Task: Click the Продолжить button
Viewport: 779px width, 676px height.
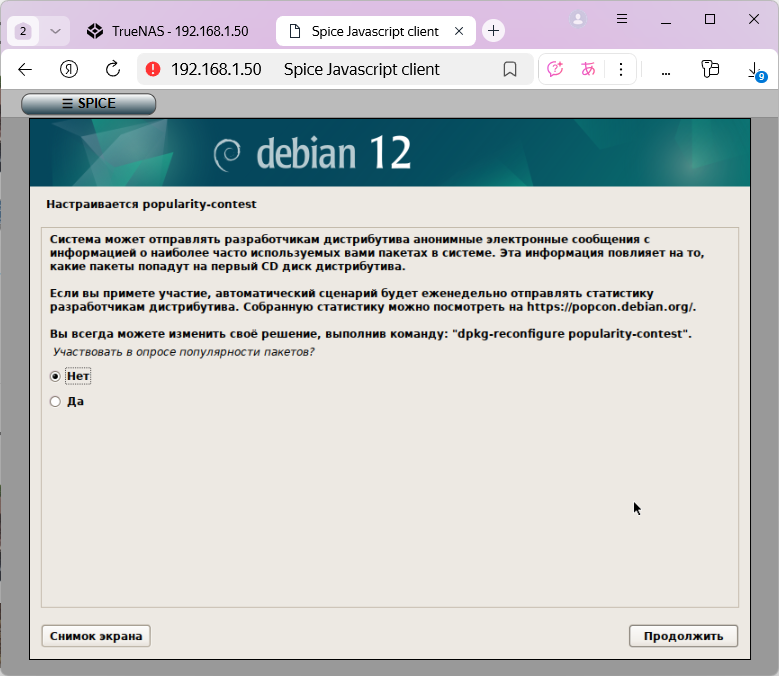Action: click(683, 636)
